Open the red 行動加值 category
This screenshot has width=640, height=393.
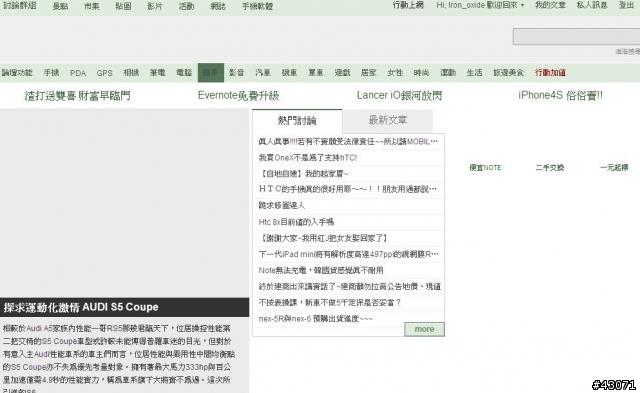[550, 73]
